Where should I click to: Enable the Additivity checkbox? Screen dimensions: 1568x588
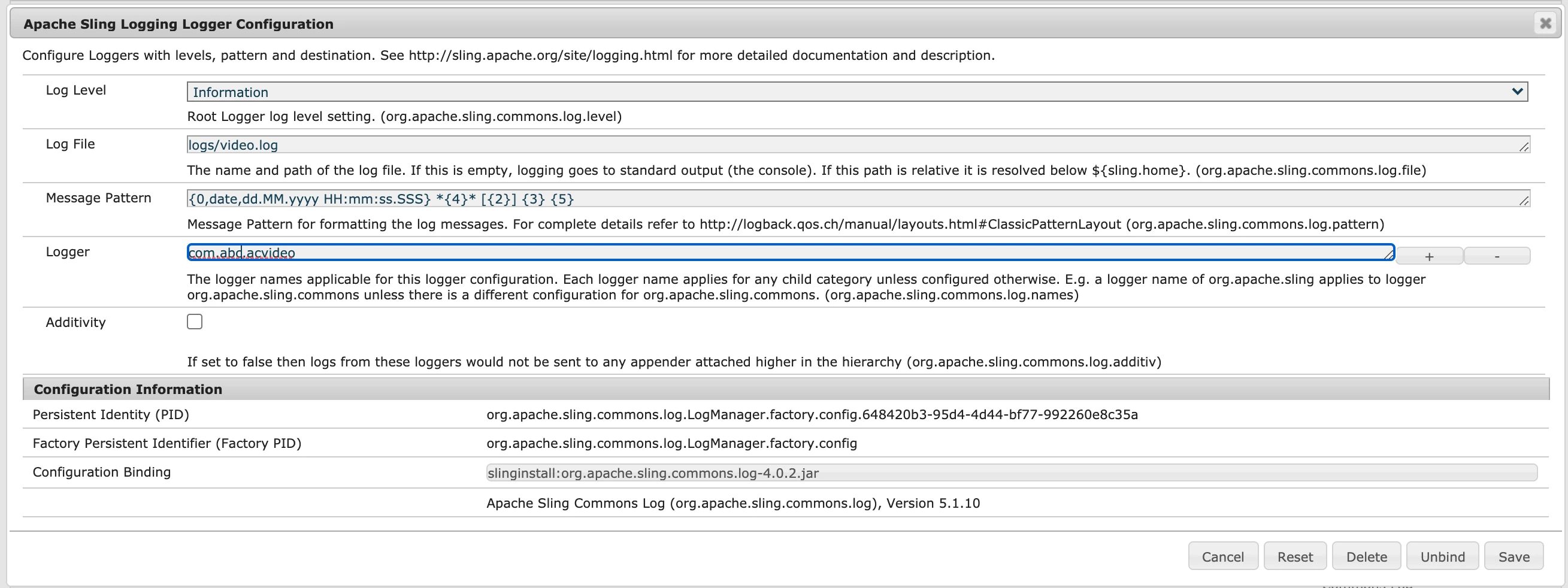click(x=195, y=322)
